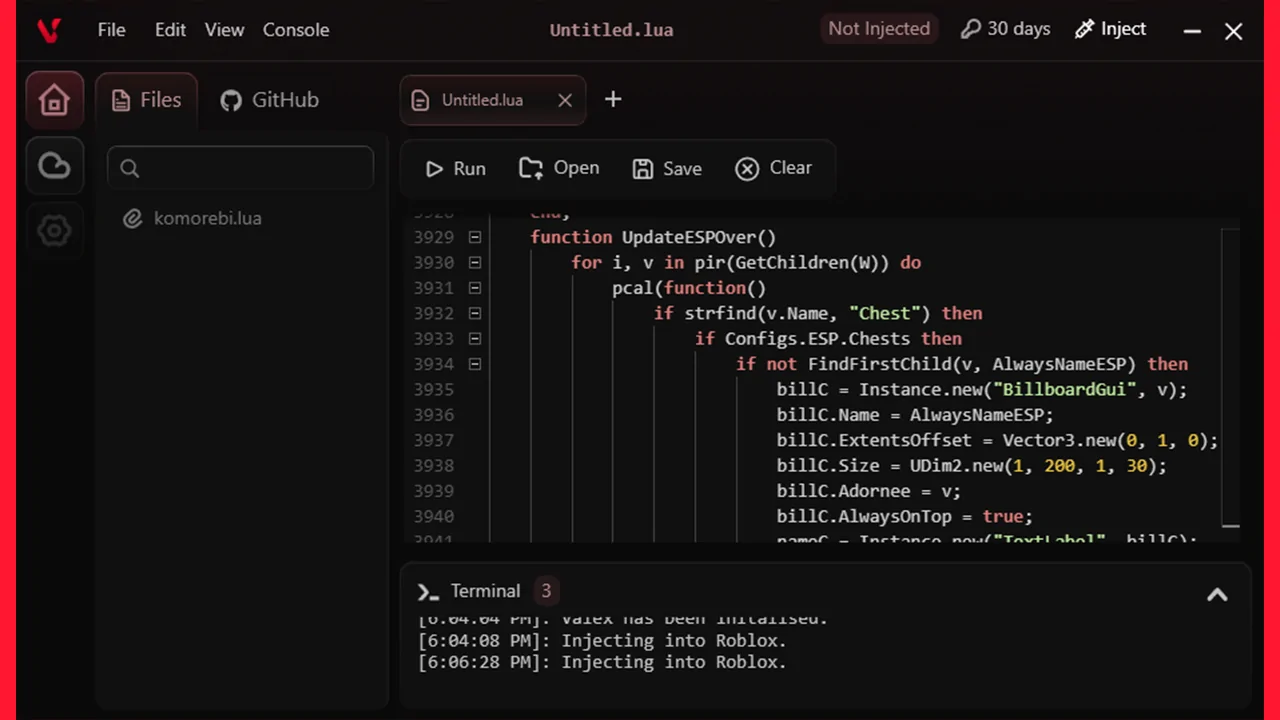Collapse the Terminal panel with chevron

[x=1217, y=594]
